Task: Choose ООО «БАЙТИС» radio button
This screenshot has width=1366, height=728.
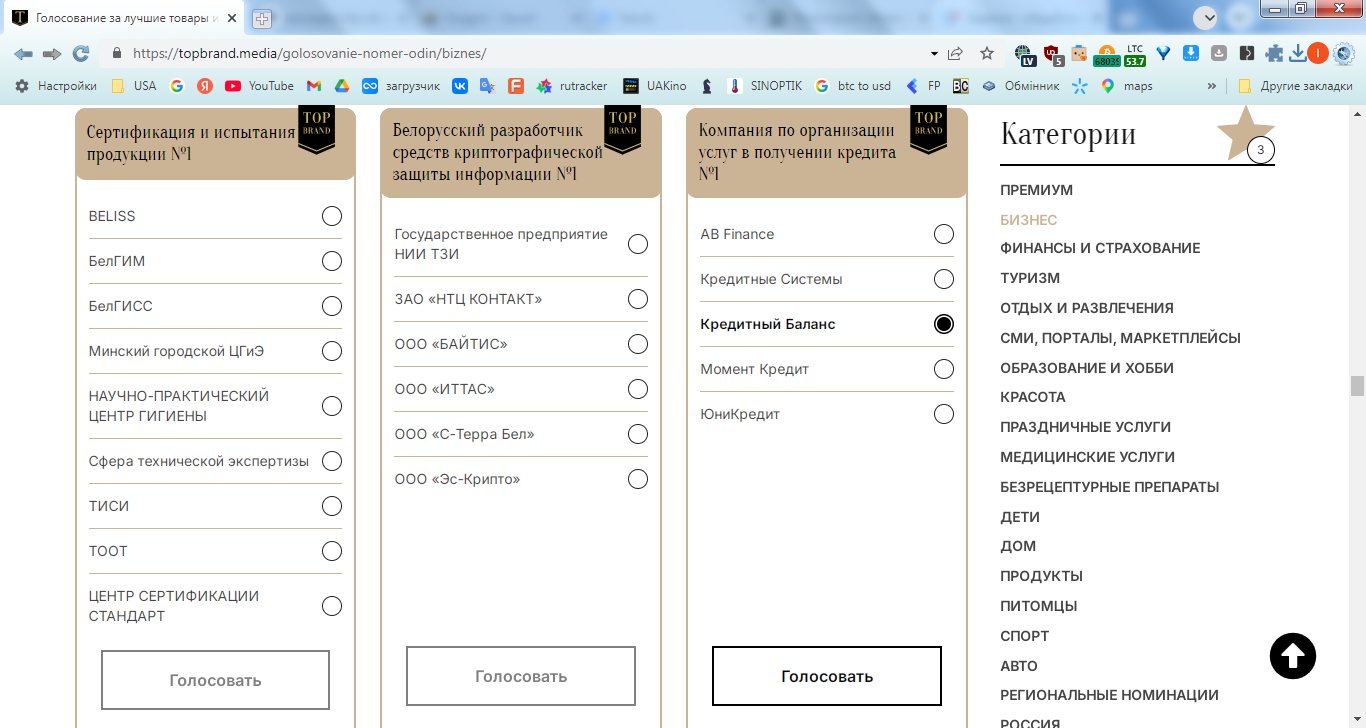Action: (x=638, y=344)
